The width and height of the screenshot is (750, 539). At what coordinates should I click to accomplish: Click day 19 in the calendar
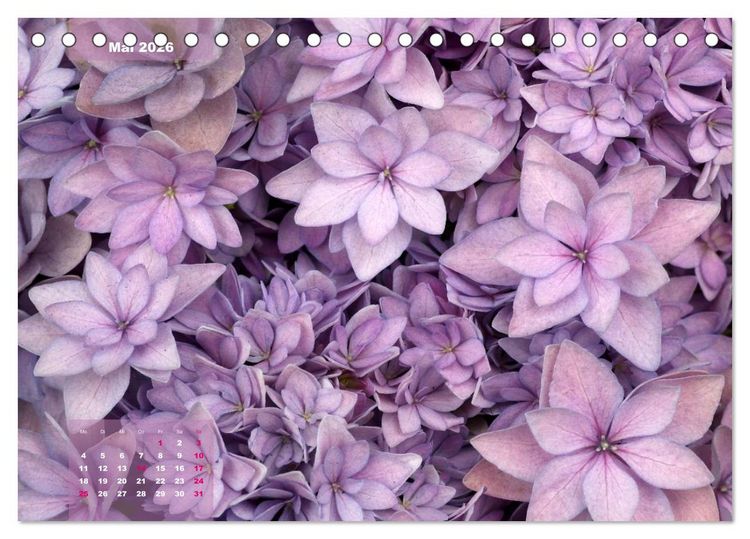click(x=103, y=481)
